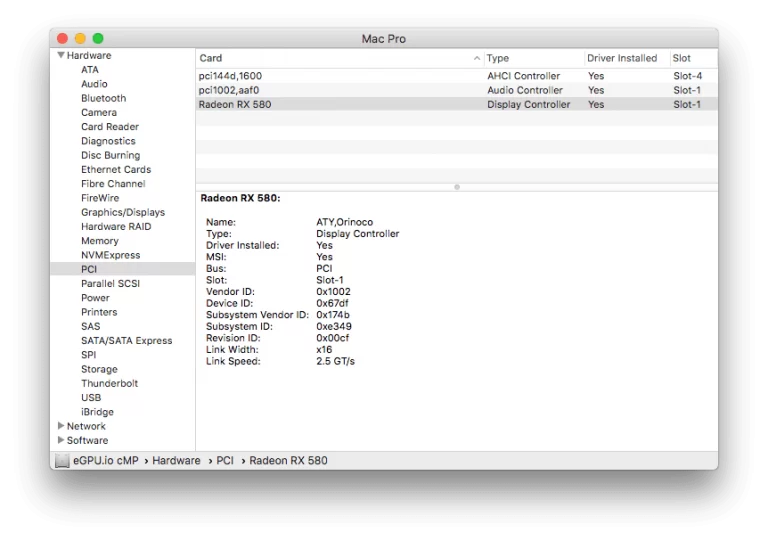The width and height of the screenshot is (768, 541).
Task: Open the Thunderbolt hardware section
Action: [110, 383]
